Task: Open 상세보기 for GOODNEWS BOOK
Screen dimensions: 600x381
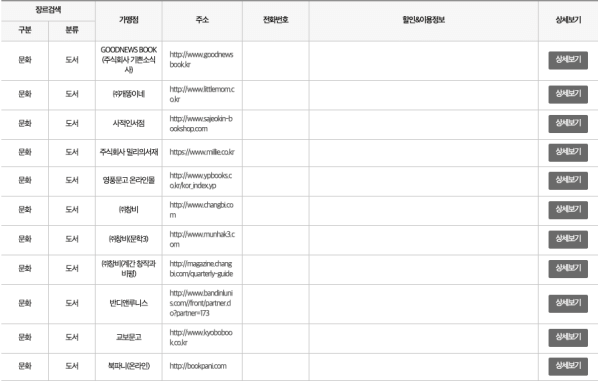Action: (x=568, y=60)
